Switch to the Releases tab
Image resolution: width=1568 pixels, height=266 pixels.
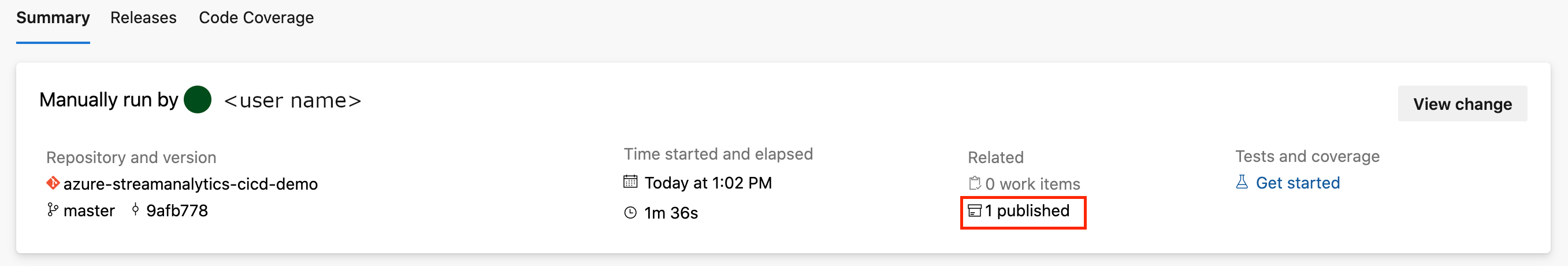(143, 18)
